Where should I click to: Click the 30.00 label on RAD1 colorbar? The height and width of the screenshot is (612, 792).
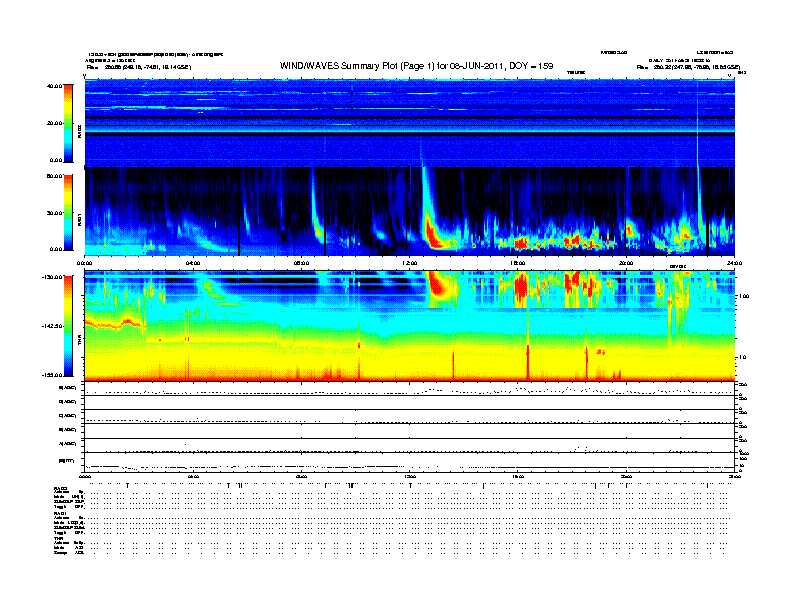click(54, 213)
